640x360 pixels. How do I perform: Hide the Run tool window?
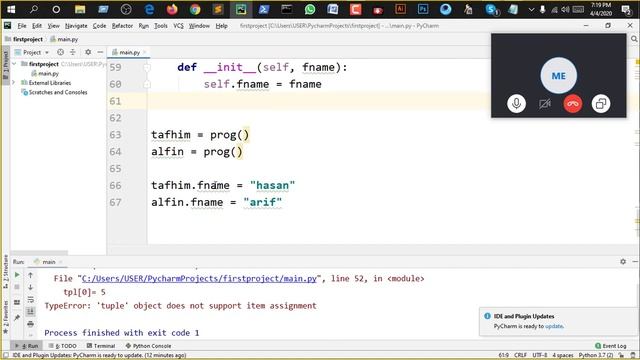[635, 262]
